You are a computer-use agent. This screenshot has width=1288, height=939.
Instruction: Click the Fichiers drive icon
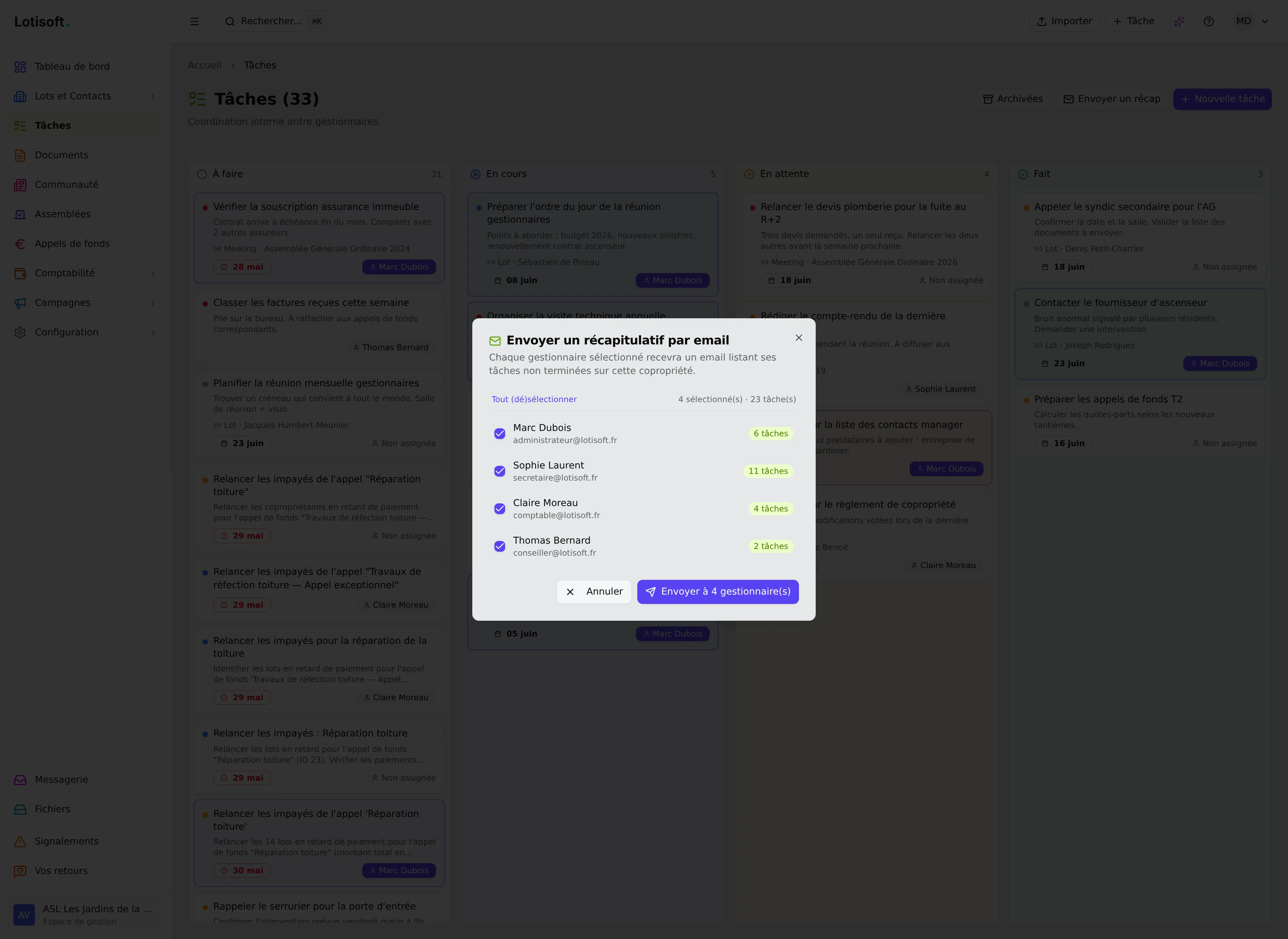click(20, 810)
